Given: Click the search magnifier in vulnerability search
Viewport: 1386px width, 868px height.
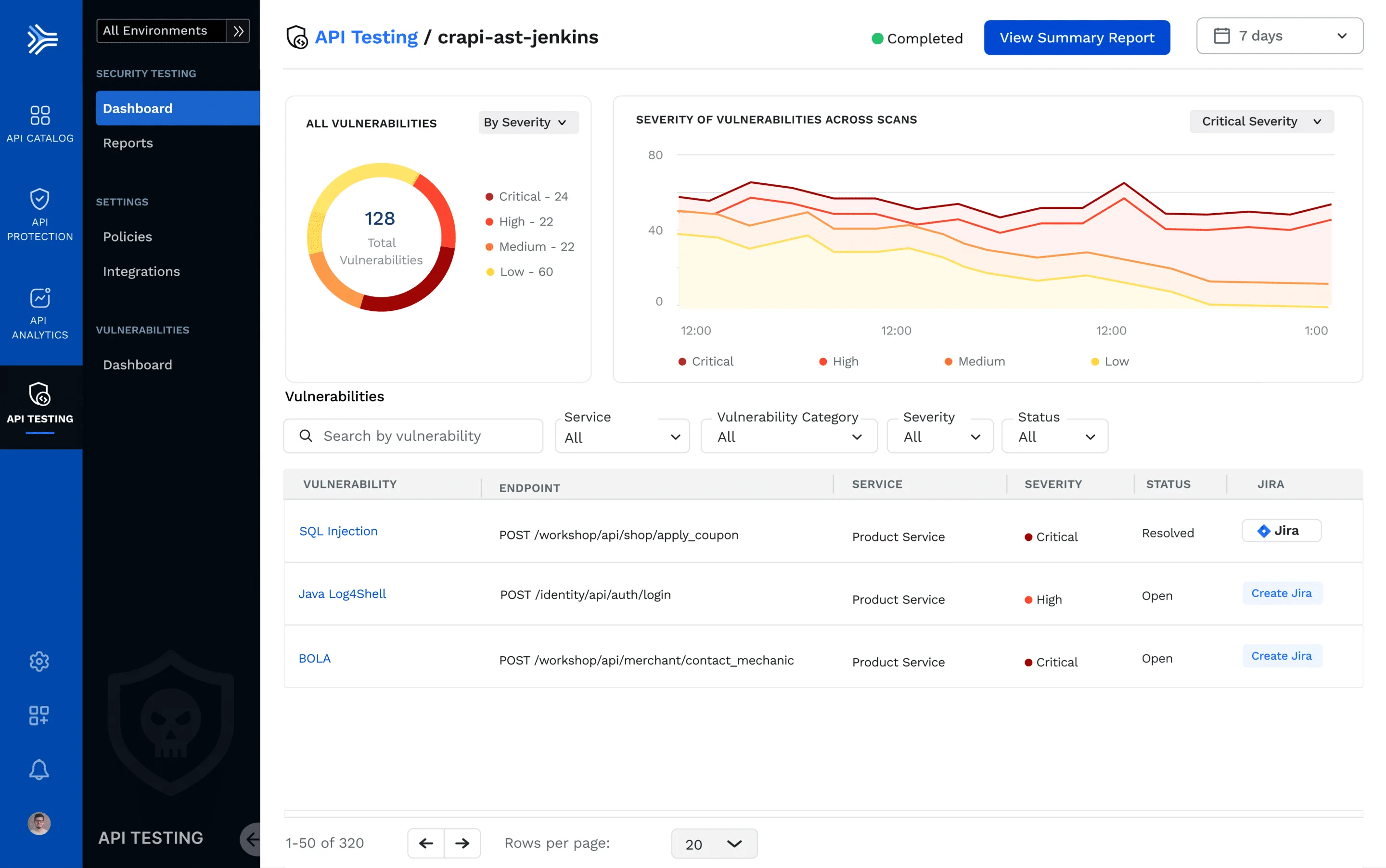Looking at the screenshot, I should coord(305,436).
